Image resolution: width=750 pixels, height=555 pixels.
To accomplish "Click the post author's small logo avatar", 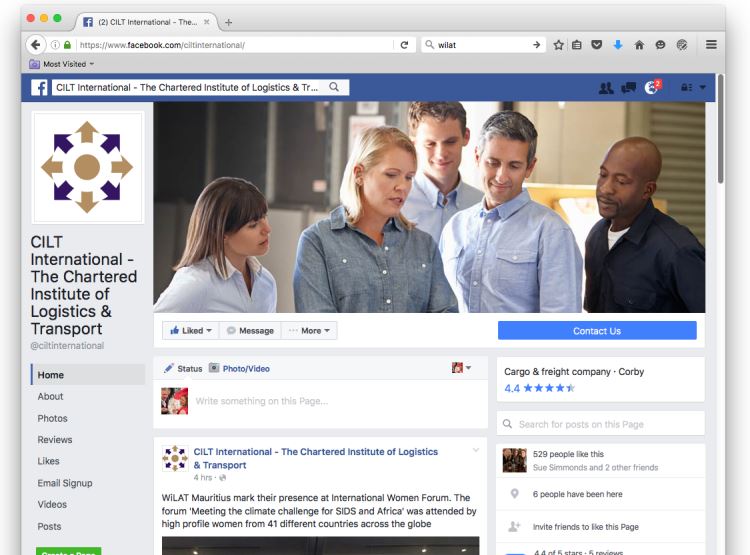I will pyautogui.click(x=175, y=458).
